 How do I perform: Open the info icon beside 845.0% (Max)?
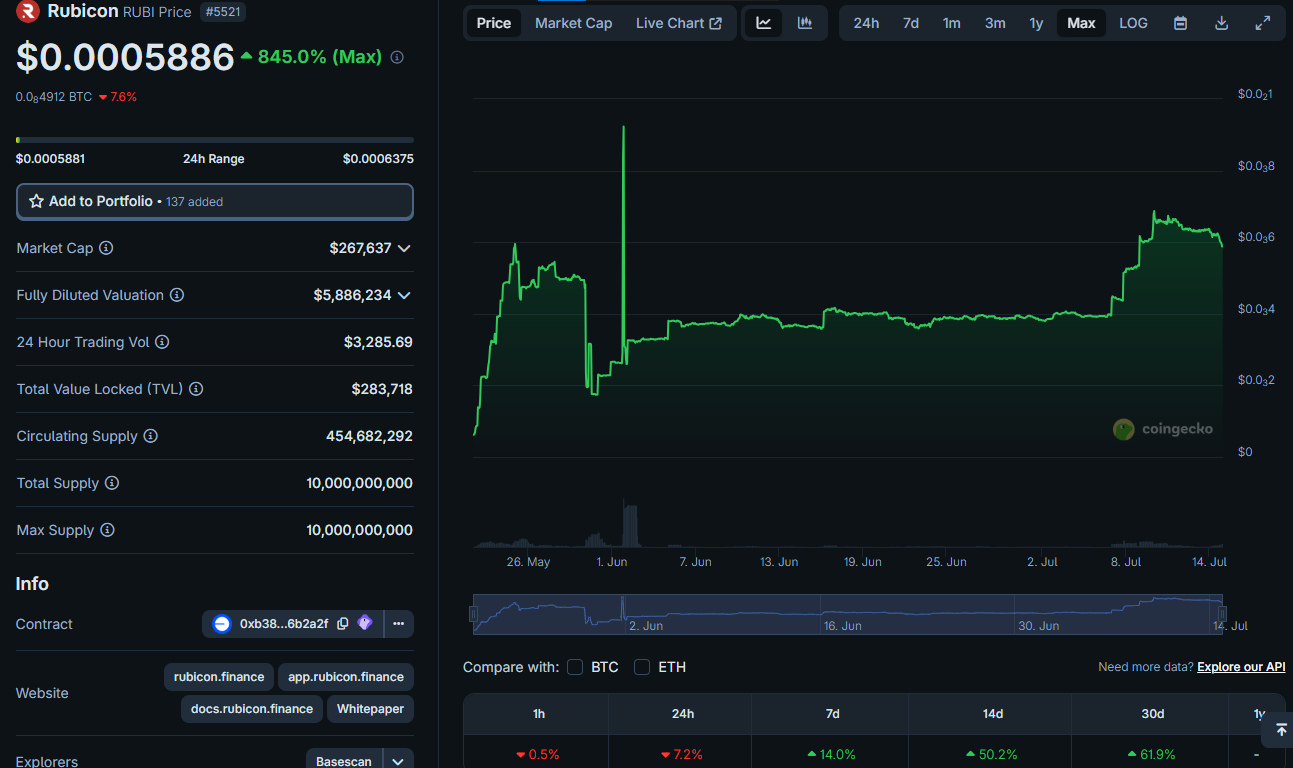pyautogui.click(x=397, y=58)
